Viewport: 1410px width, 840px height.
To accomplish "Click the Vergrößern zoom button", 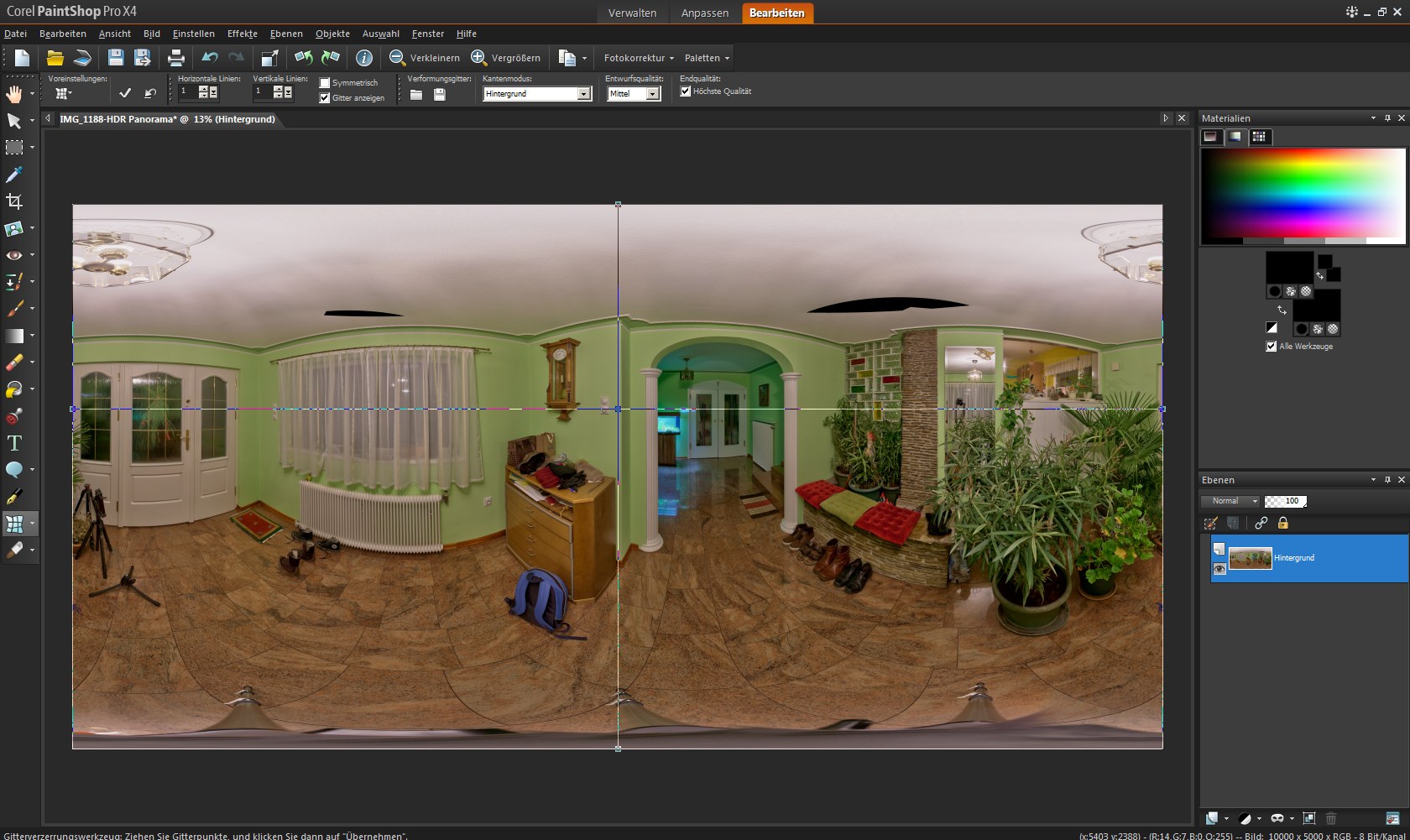I will tap(506, 58).
